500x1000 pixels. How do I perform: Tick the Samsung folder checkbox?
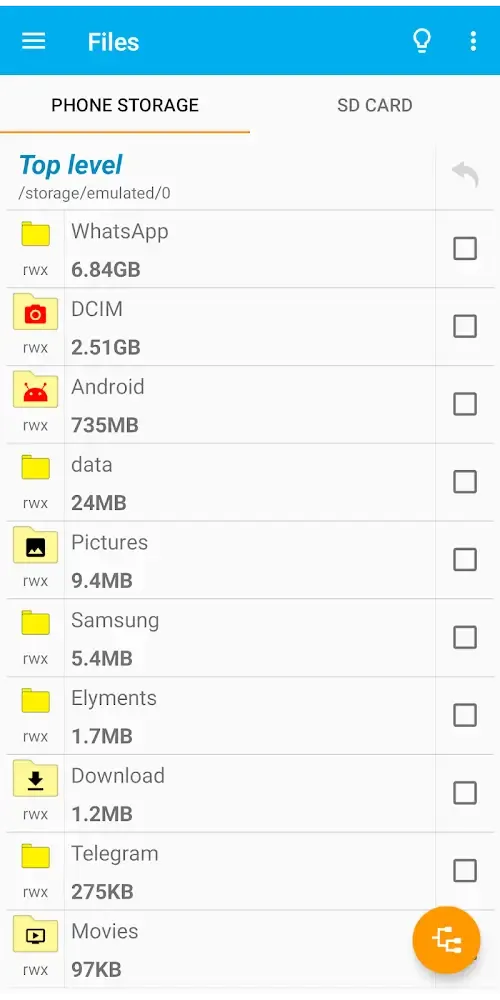(465, 637)
